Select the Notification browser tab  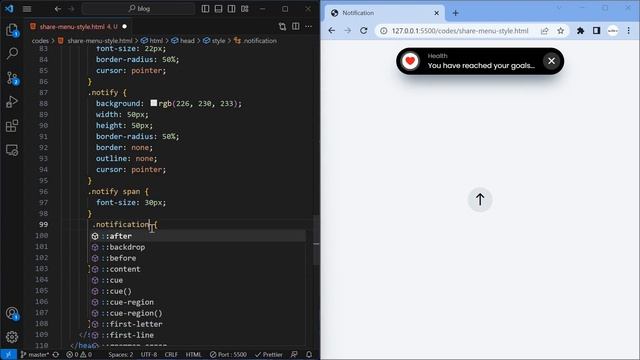click(385, 13)
